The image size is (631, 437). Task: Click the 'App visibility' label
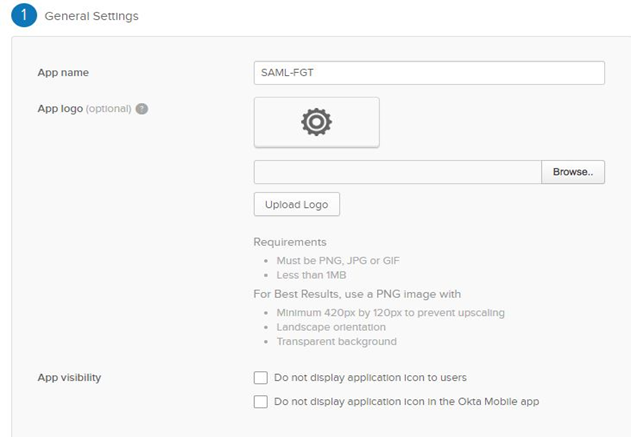(68, 378)
